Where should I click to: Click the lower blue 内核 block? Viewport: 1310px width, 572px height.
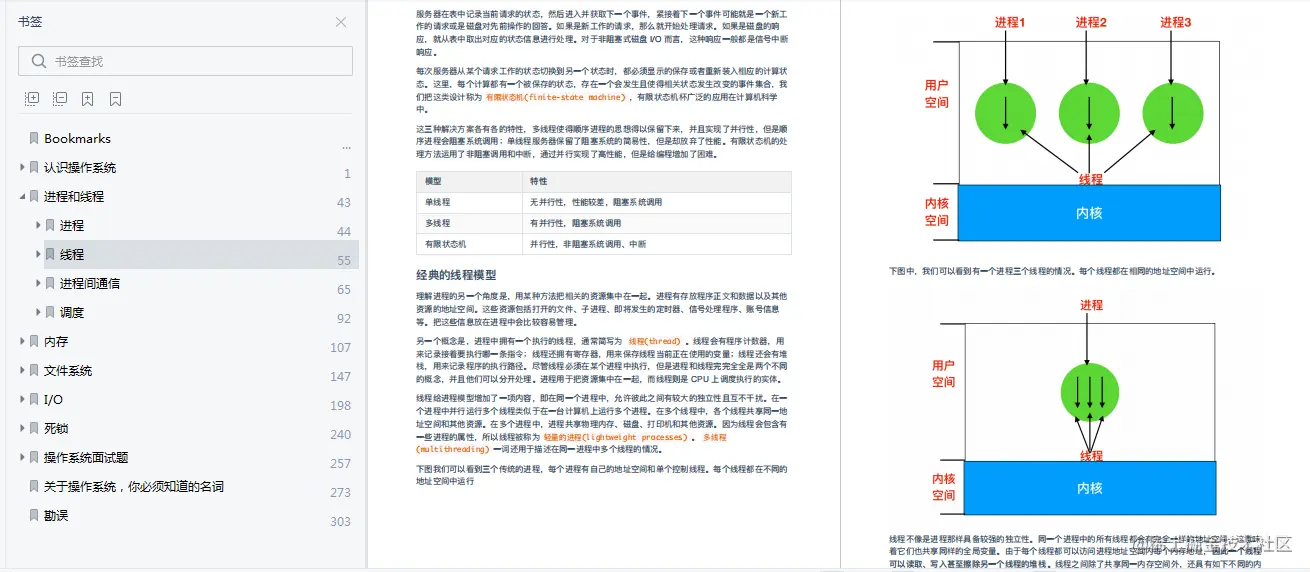(1089, 488)
